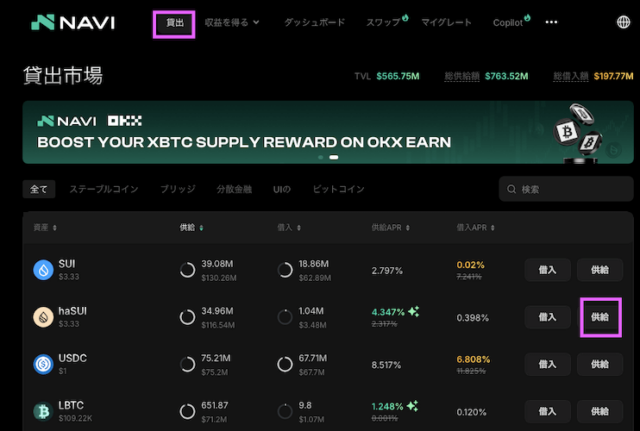Open the ダッシュボード menu item

pos(312,22)
